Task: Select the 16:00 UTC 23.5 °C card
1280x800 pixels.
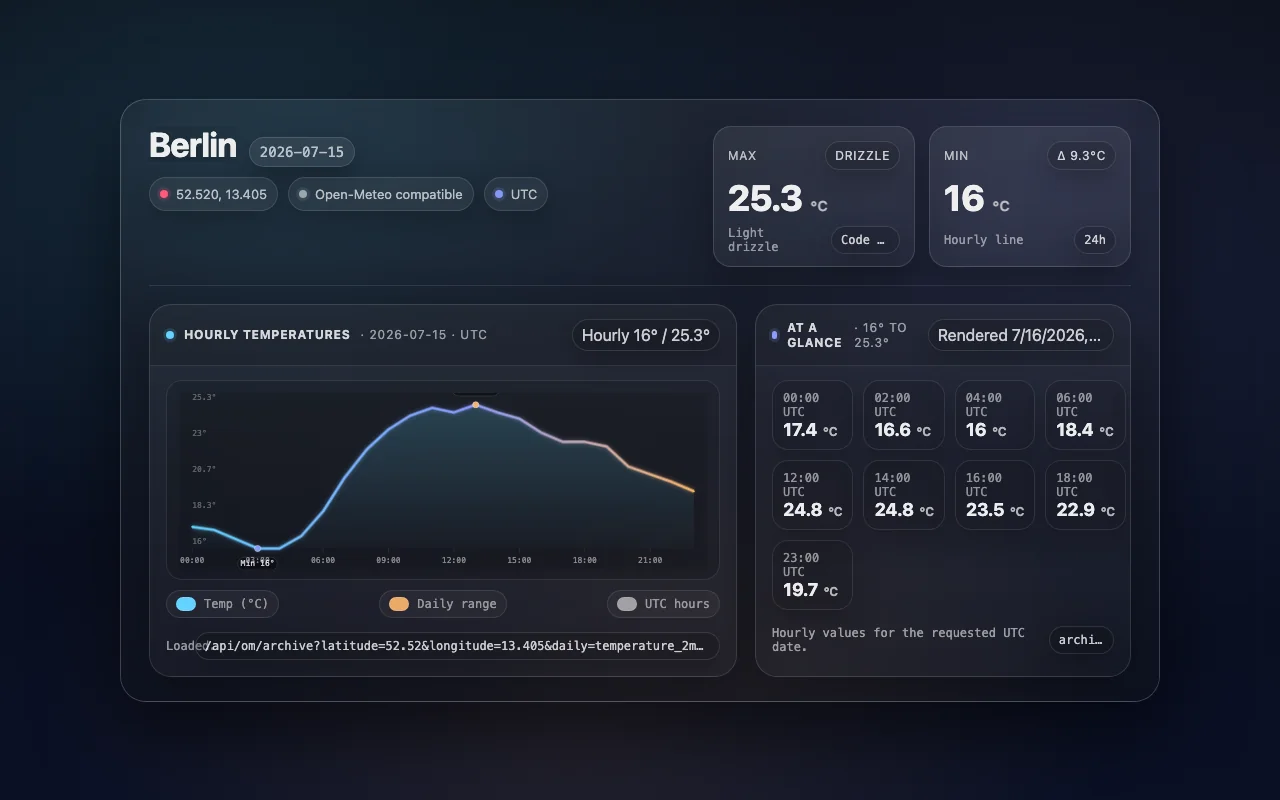Action: pyautogui.click(x=994, y=495)
